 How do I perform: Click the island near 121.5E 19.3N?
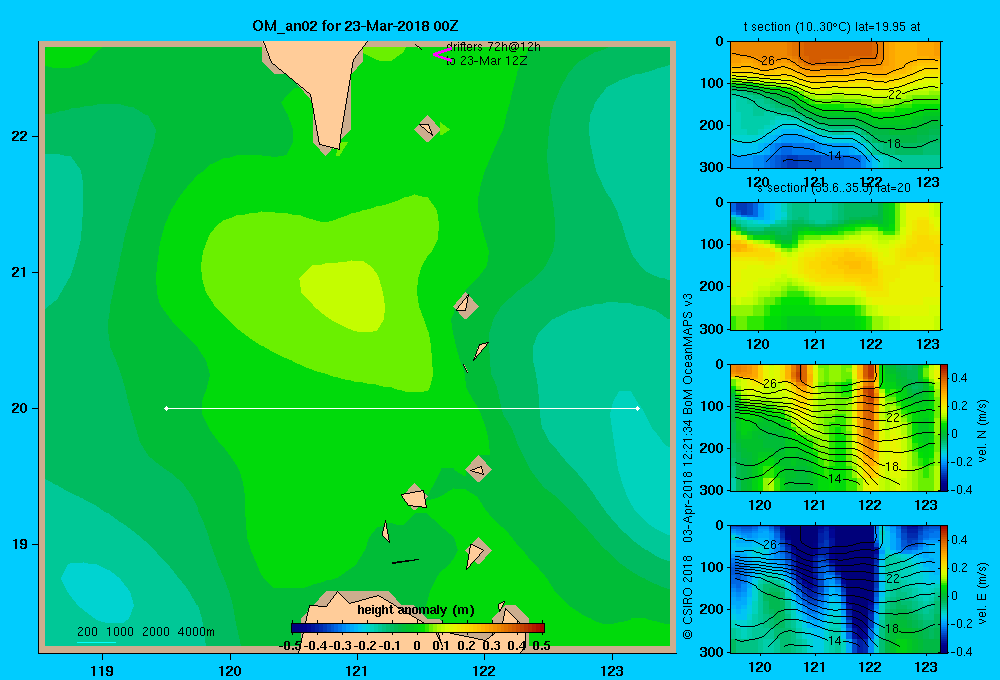pyautogui.click(x=415, y=497)
